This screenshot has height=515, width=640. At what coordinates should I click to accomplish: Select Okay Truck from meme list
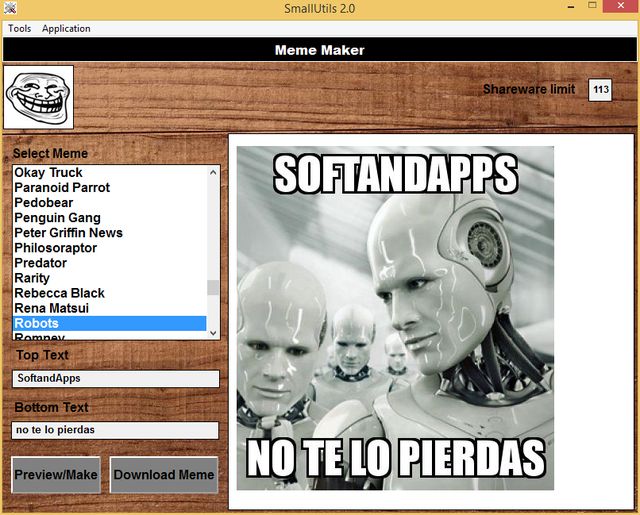[x=48, y=173]
